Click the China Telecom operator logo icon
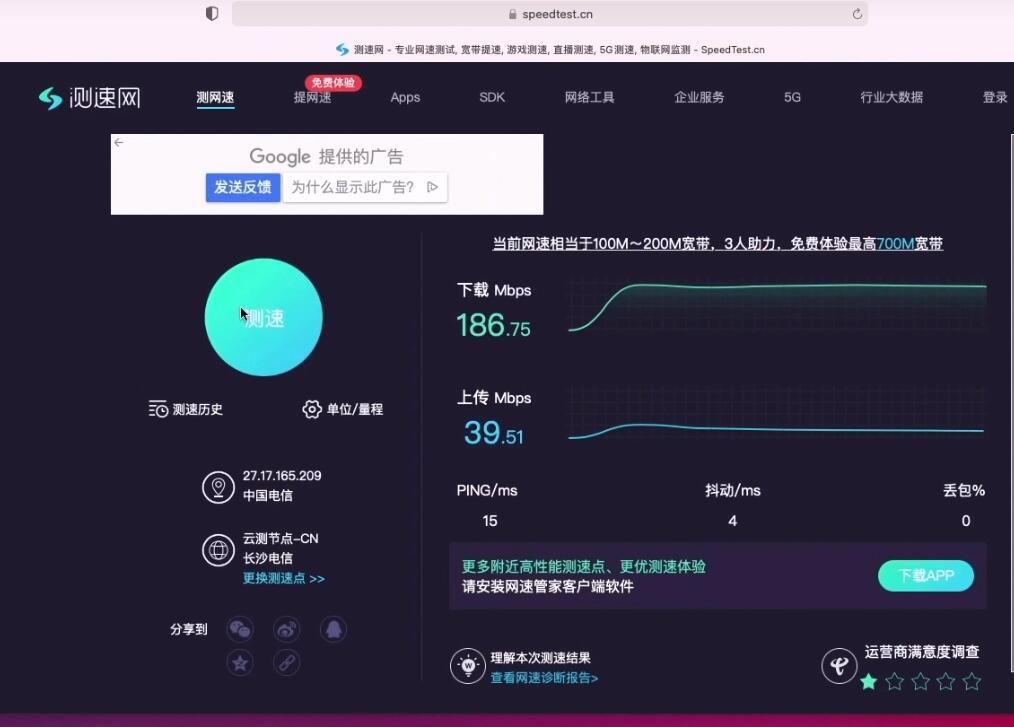Image resolution: width=1014 pixels, height=727 pixels. coord(839,666)
